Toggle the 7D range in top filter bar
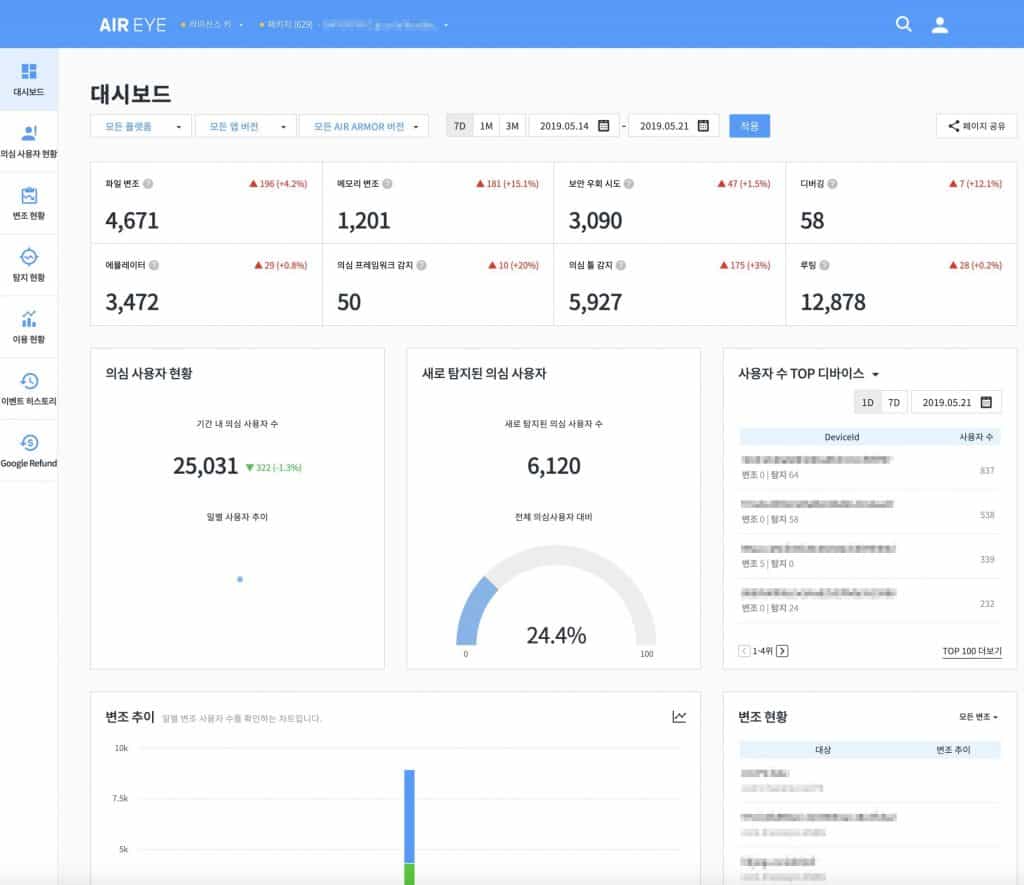This screenshot has width=1024, height=885. (x=459, y=126)
